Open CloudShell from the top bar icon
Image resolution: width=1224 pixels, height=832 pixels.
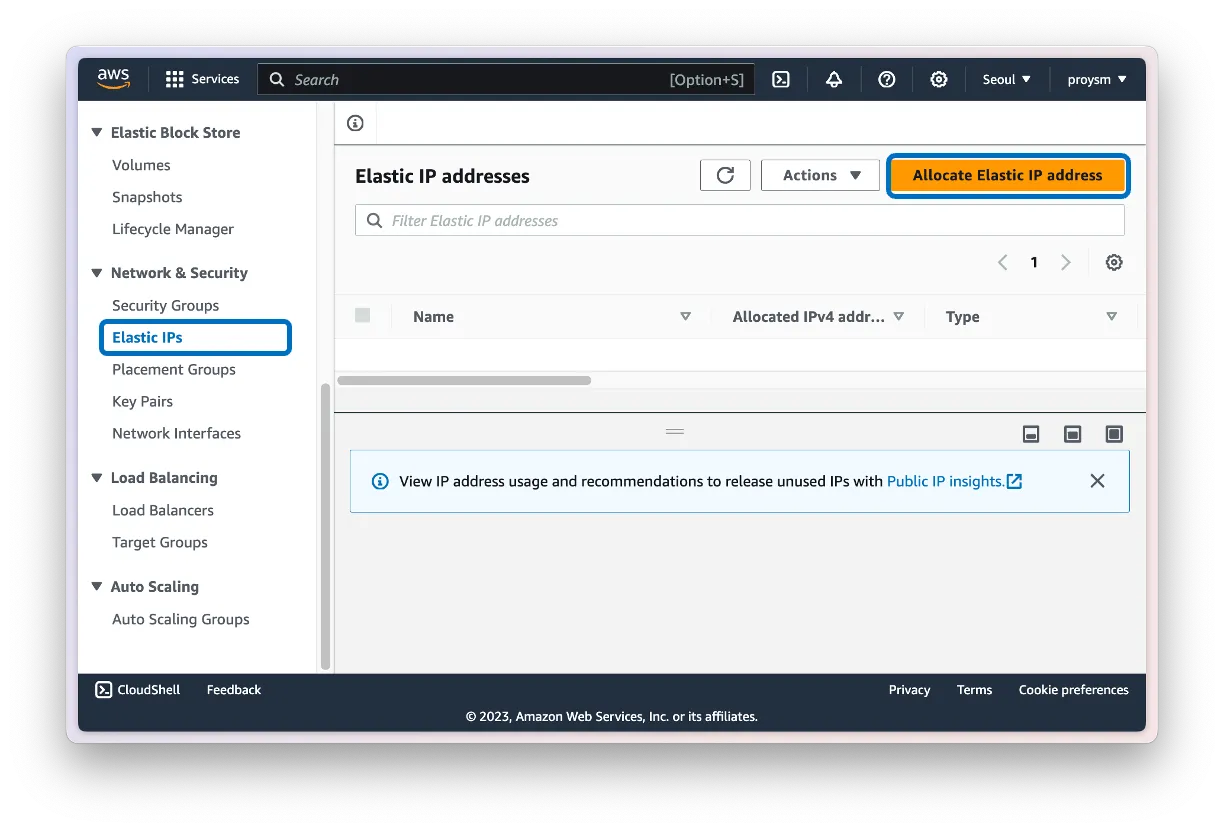pos(781,79)
